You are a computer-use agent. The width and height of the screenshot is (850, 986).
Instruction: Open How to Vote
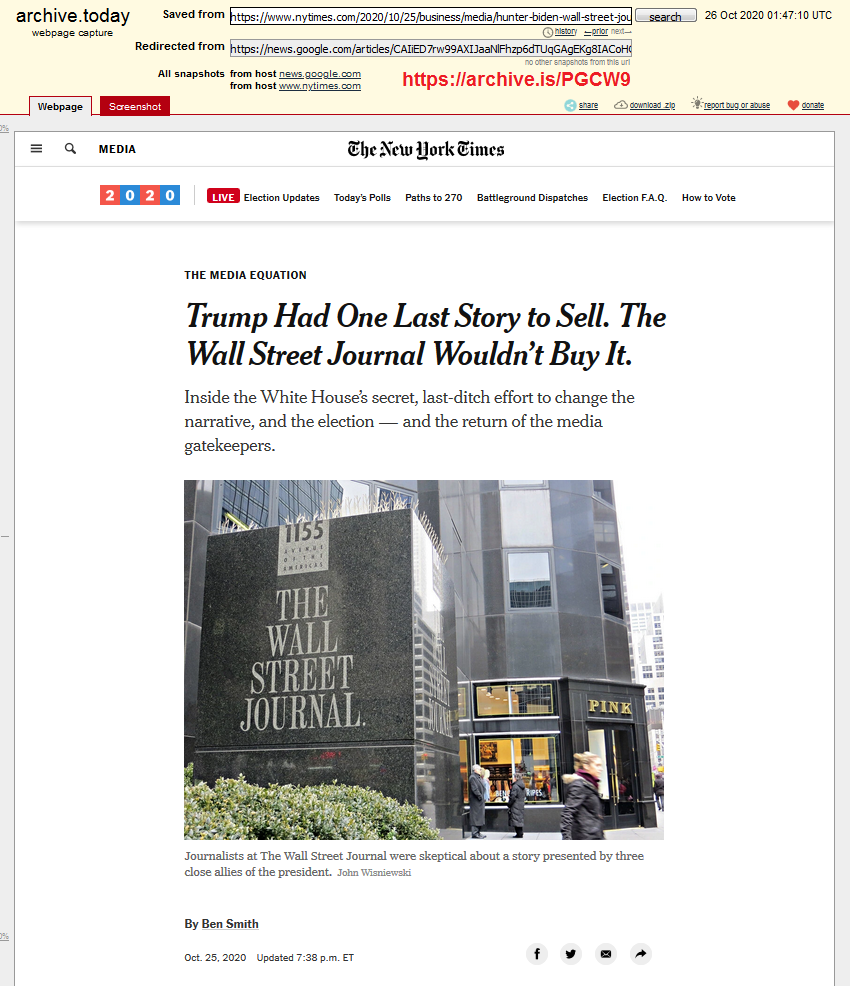pos(709,197)
